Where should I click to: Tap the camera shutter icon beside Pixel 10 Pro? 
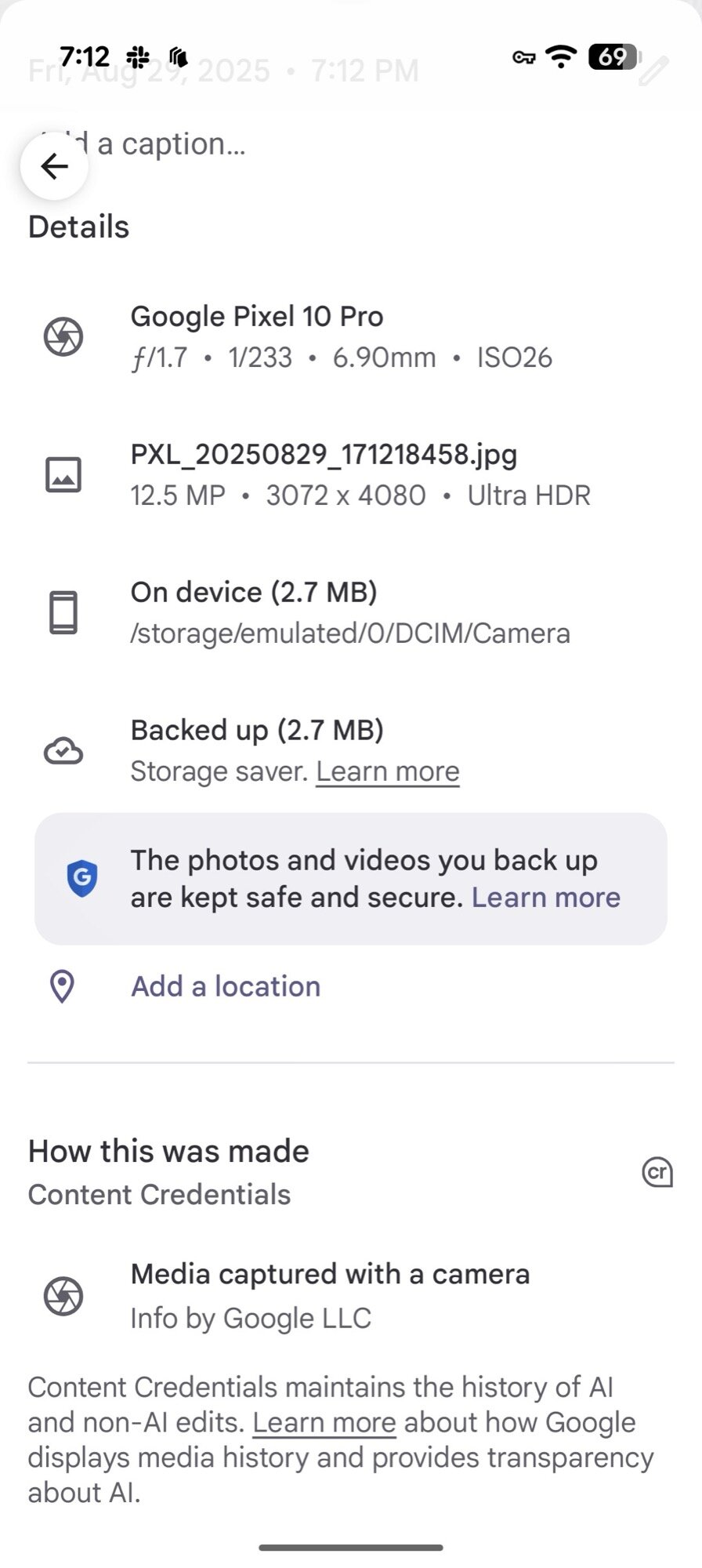tap(63, 337)
